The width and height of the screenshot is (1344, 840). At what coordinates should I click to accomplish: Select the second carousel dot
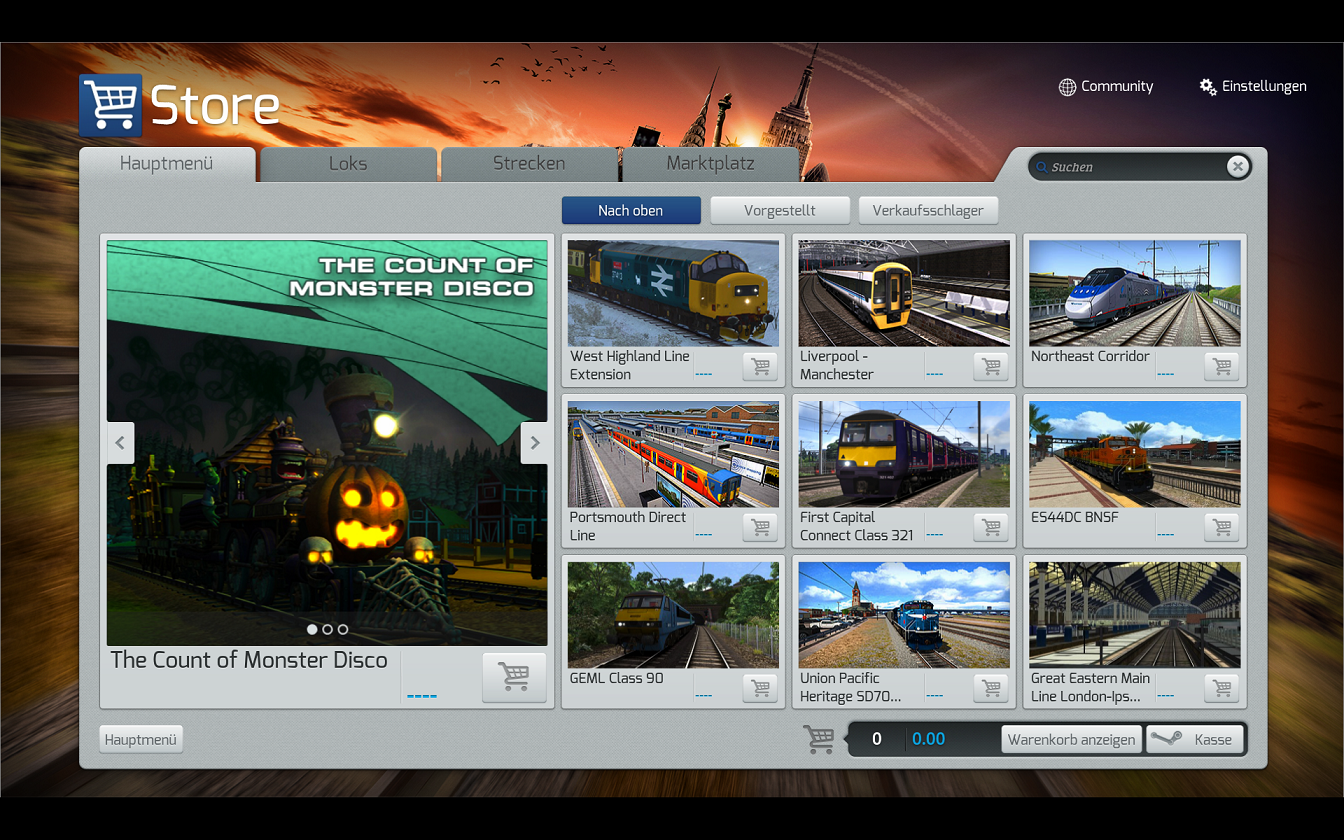pos(327,630)
